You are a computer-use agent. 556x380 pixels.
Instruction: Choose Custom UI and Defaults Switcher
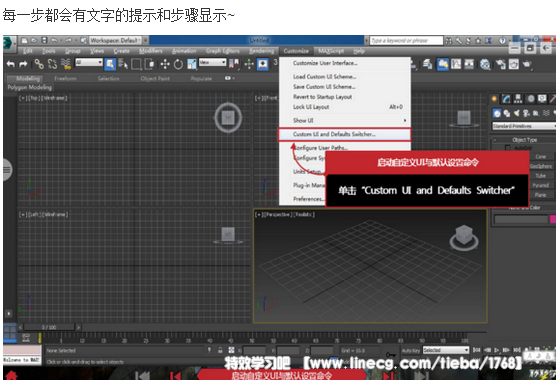tap(345, 134)
